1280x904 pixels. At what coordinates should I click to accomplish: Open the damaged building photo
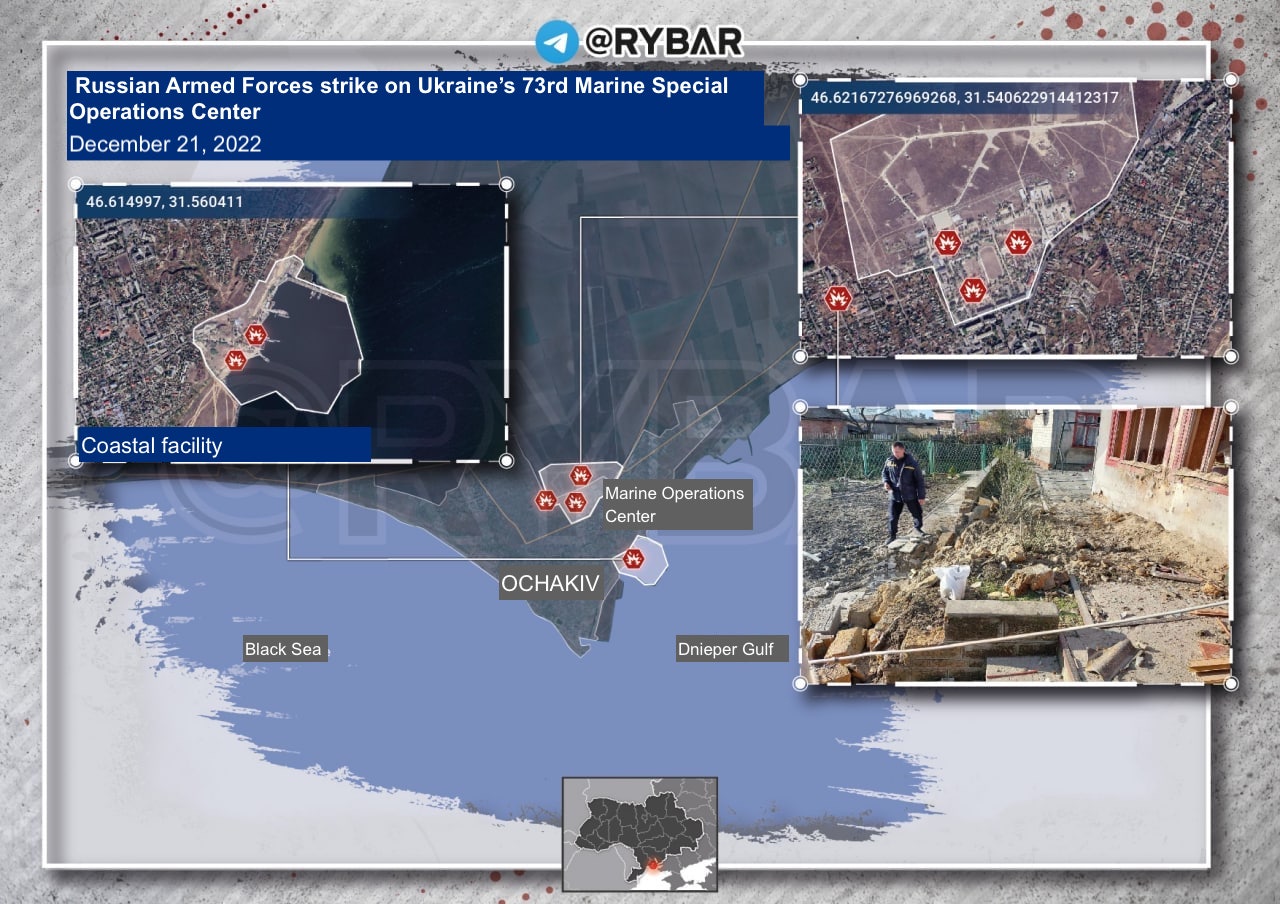coord(1016,546)
